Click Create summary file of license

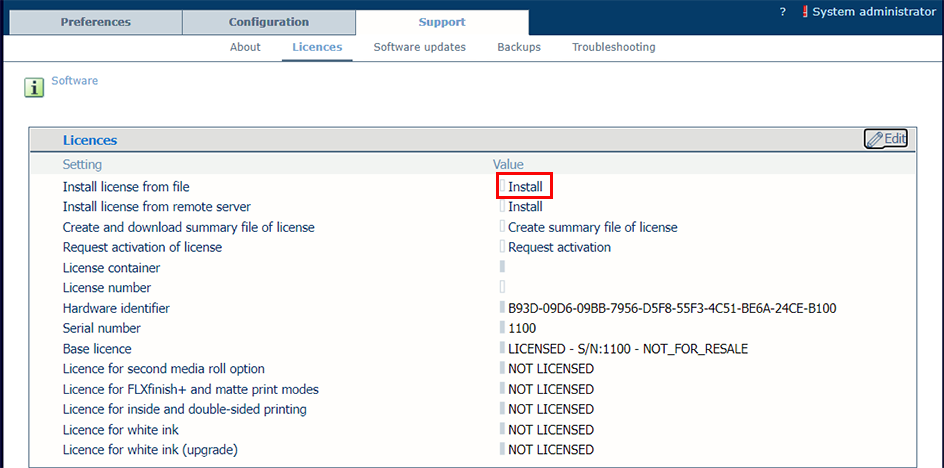click(592, 227)
